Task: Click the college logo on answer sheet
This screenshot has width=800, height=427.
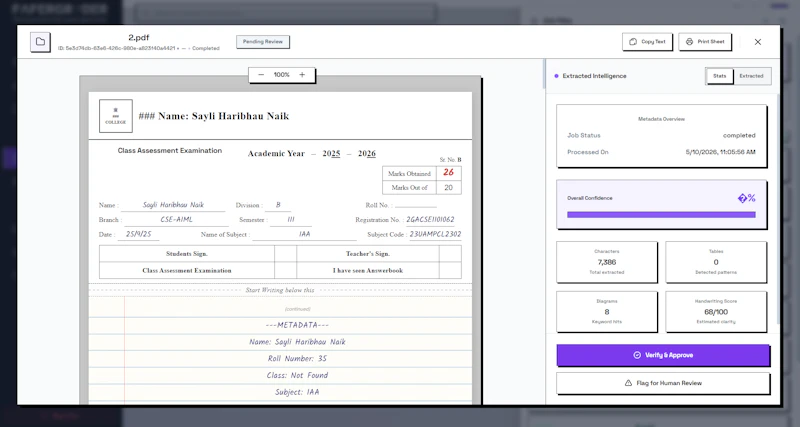Action: pos(116,116)
